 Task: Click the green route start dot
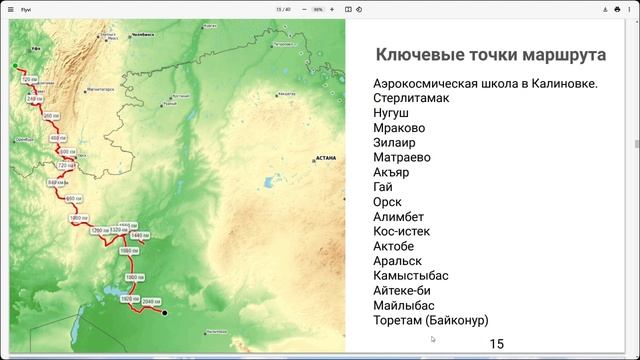(x=16, y=66)
